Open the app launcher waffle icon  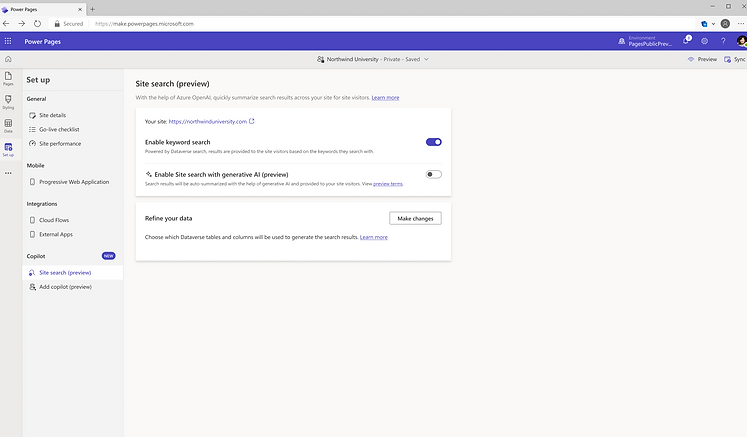click(8, 41)
